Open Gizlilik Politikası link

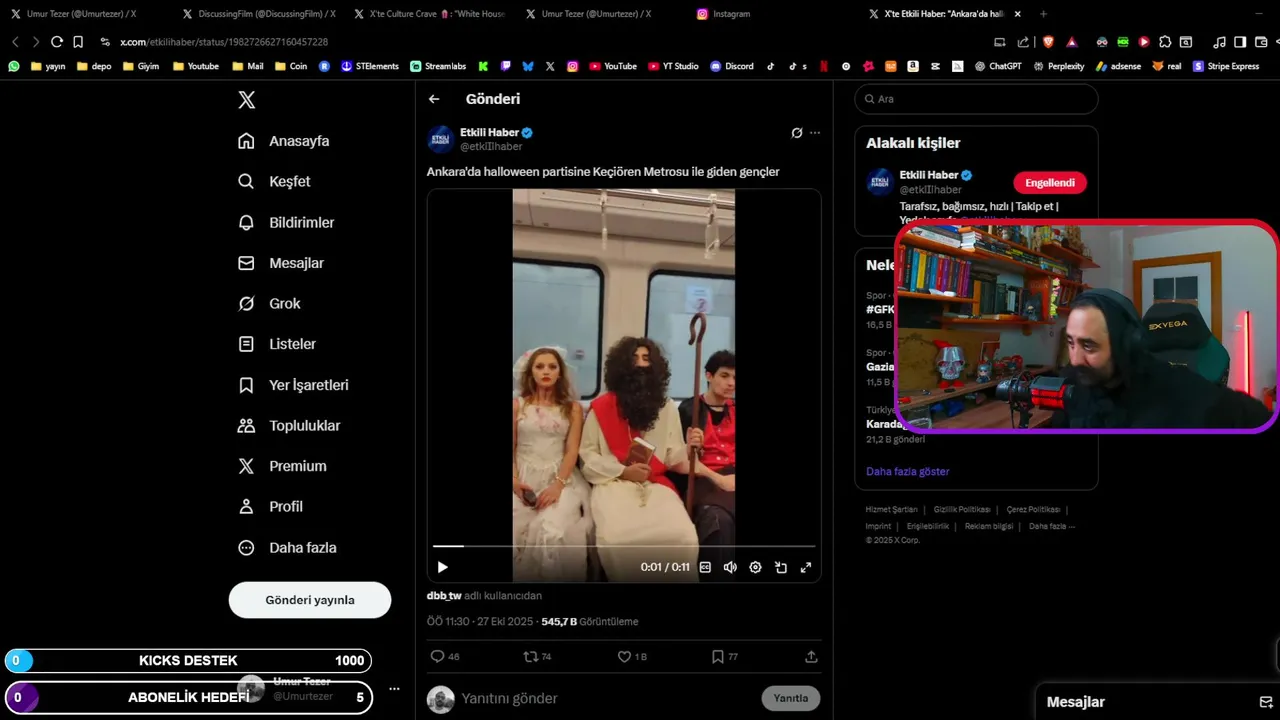point(962,510)
